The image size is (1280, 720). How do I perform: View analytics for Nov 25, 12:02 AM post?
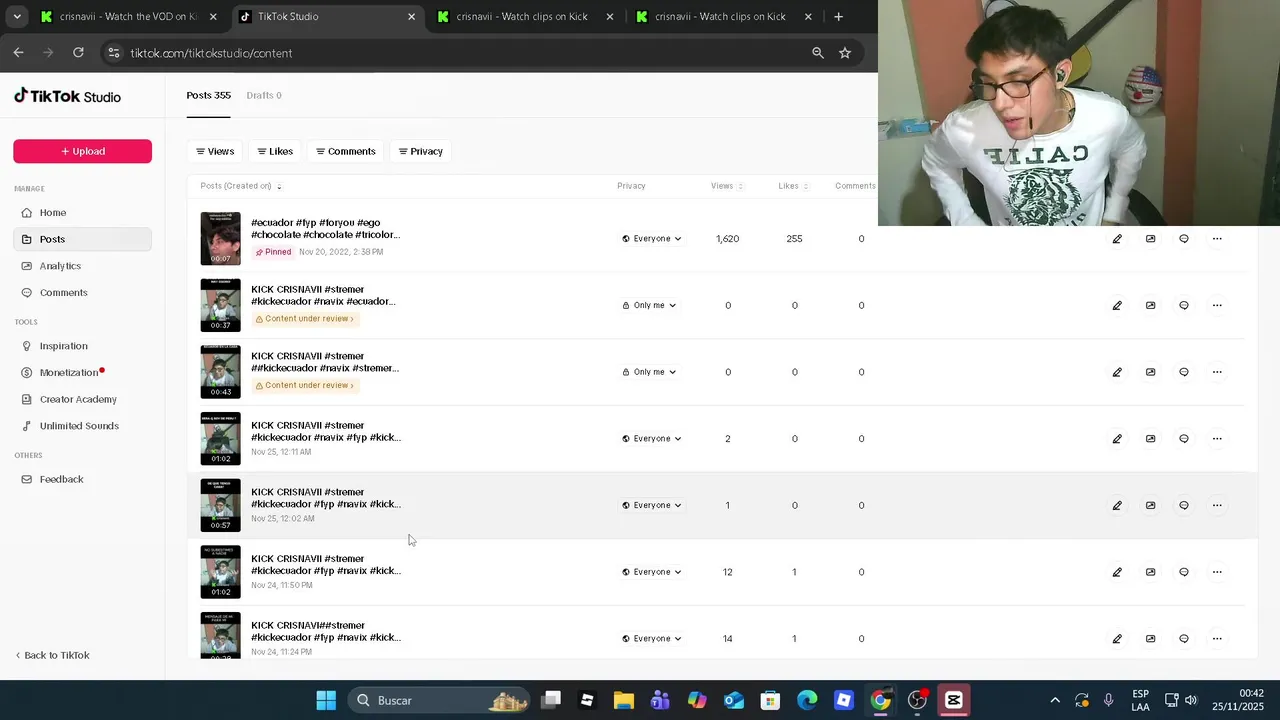1150,505
